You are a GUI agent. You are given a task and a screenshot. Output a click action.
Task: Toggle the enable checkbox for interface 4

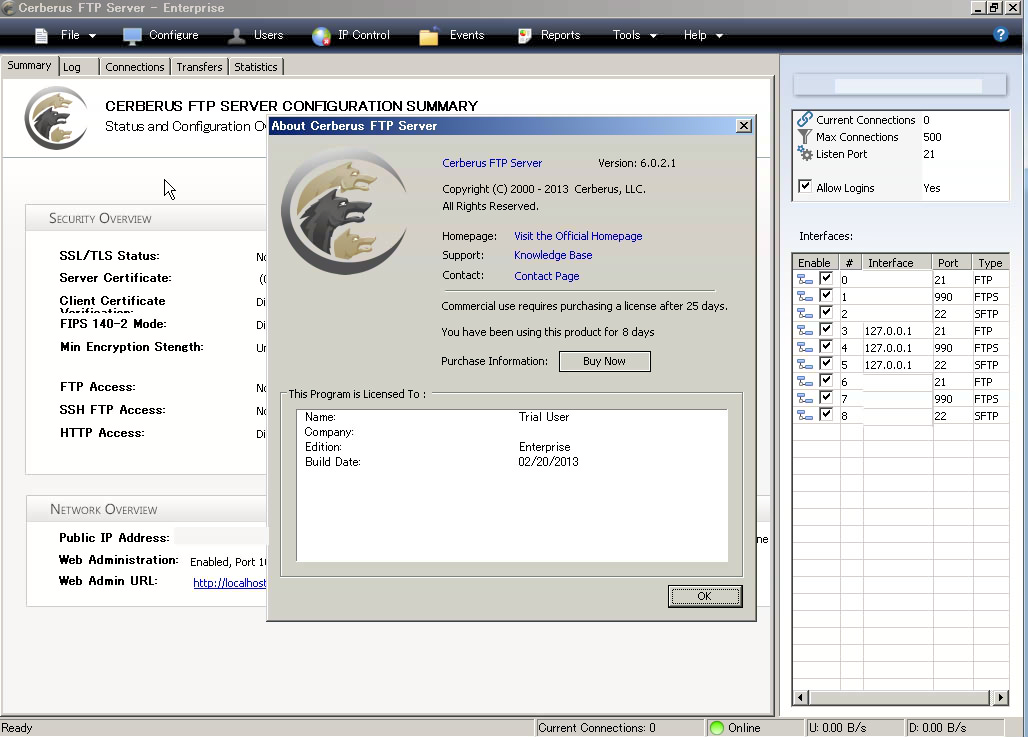[825, 347]
